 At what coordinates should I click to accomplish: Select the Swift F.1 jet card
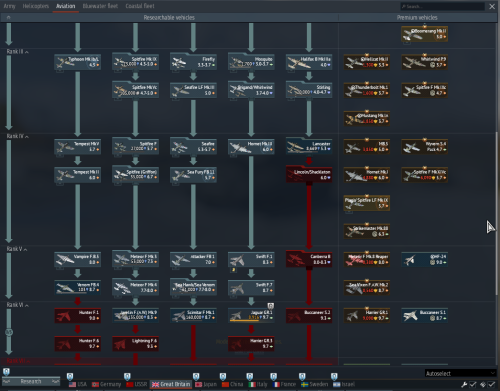click(251, 259)
